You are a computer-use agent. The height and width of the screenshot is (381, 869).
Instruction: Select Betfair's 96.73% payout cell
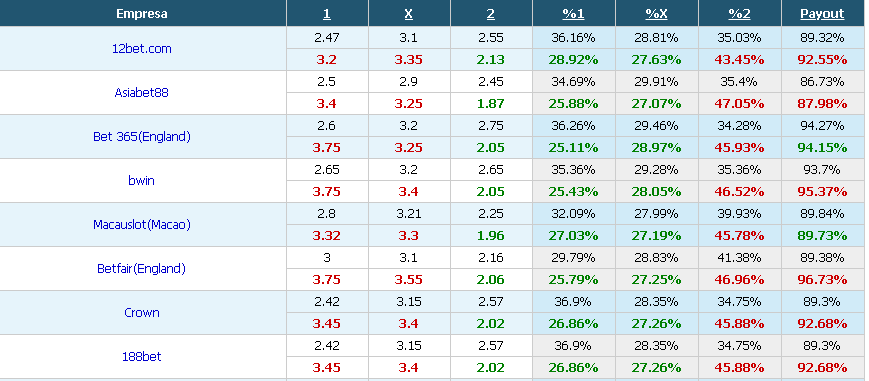822,280
